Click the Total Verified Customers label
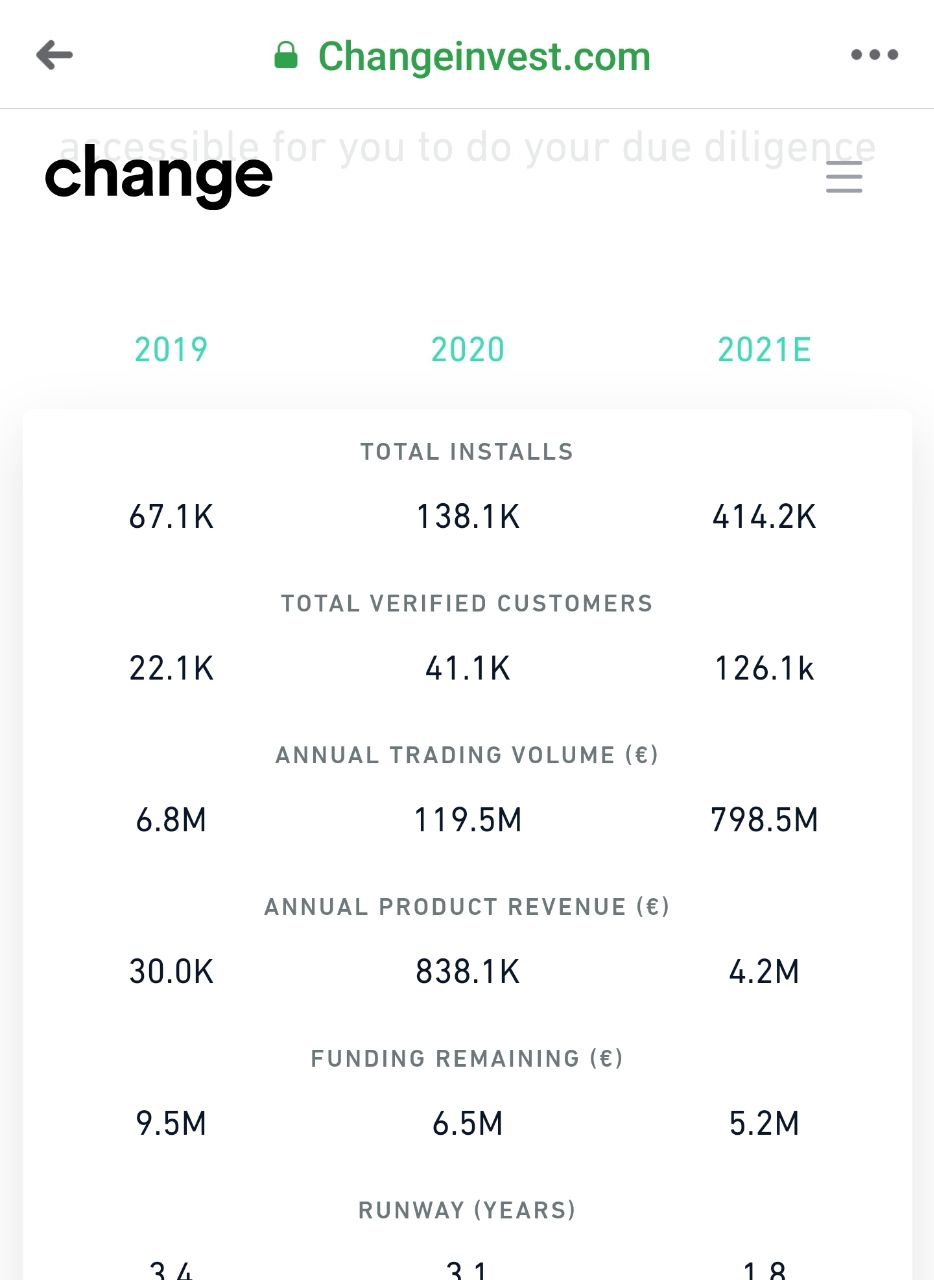This screenshot has width=934, height=1280. pyautogui.click(x=467, y=604)
